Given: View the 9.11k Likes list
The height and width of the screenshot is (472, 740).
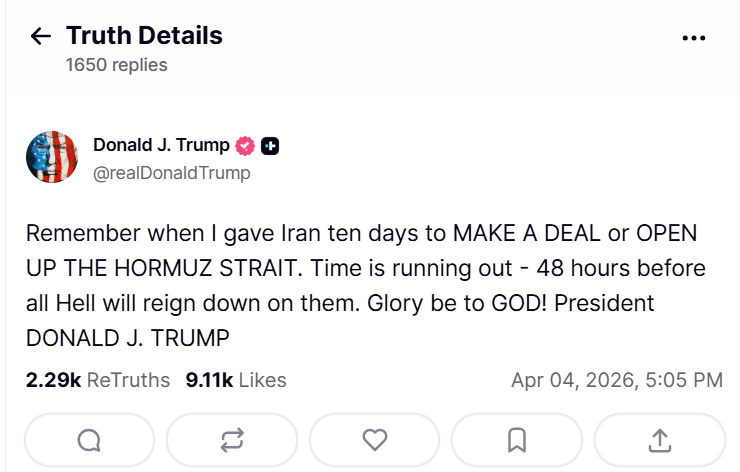Looking at the screenshot, I should point(236,380).
